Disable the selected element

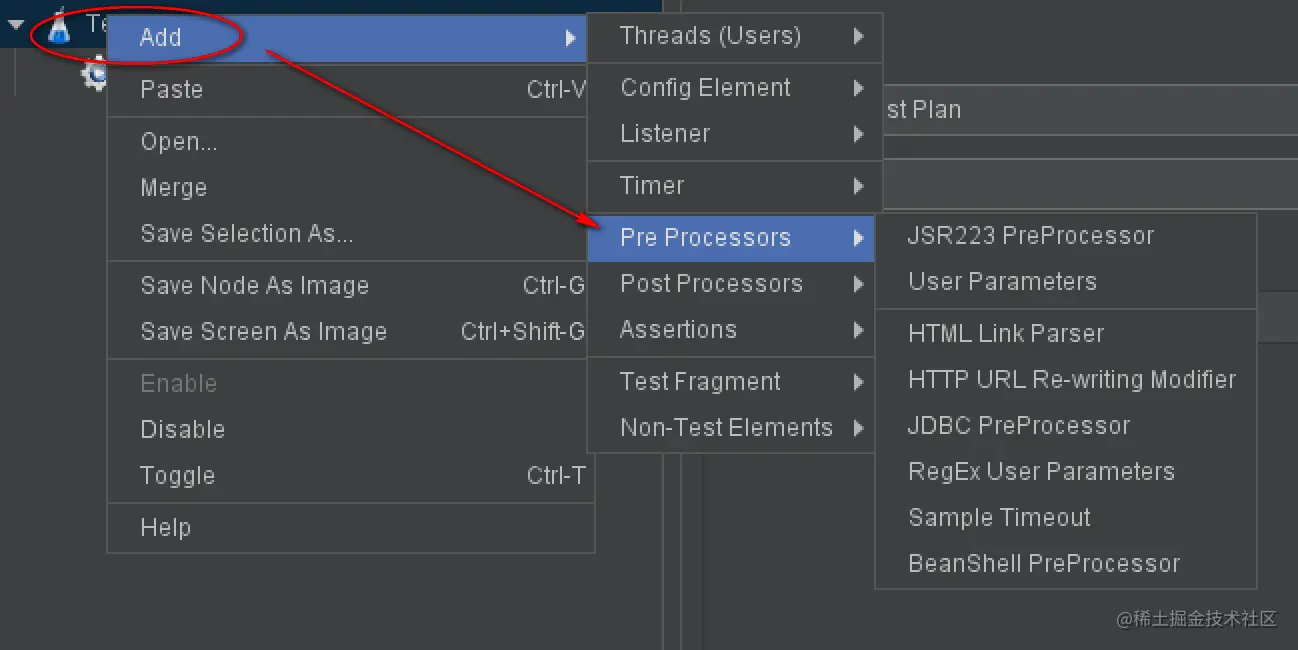pyautogui.click(x=183, y=430)
